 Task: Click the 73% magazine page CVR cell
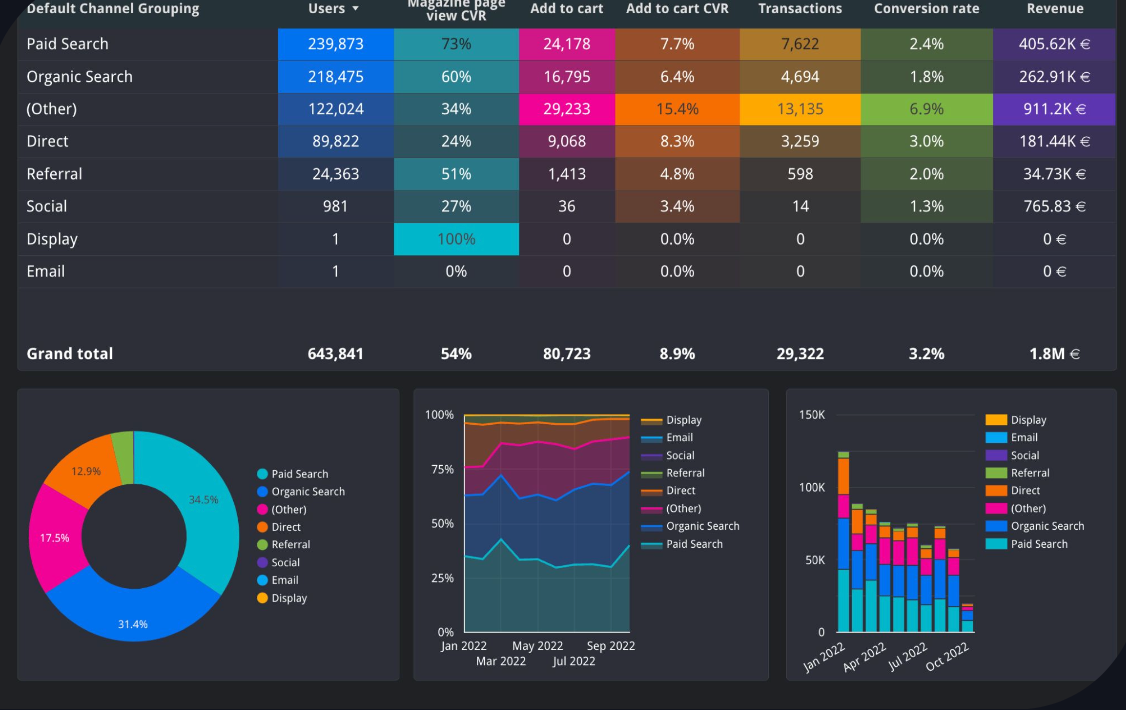(456, 44)
